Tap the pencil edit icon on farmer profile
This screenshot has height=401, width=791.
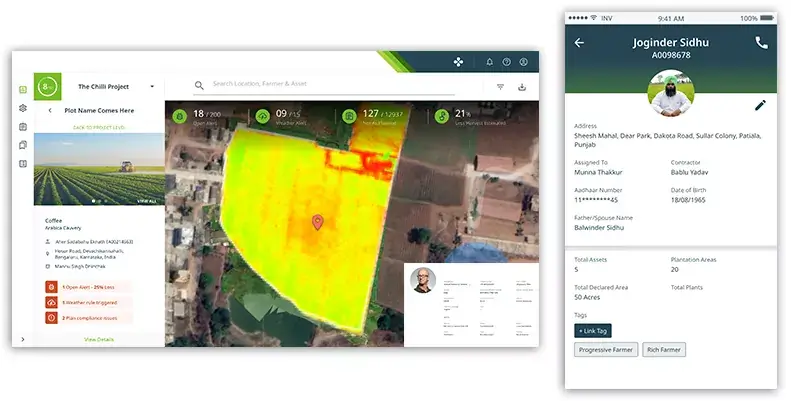click(x=760, y=105)
